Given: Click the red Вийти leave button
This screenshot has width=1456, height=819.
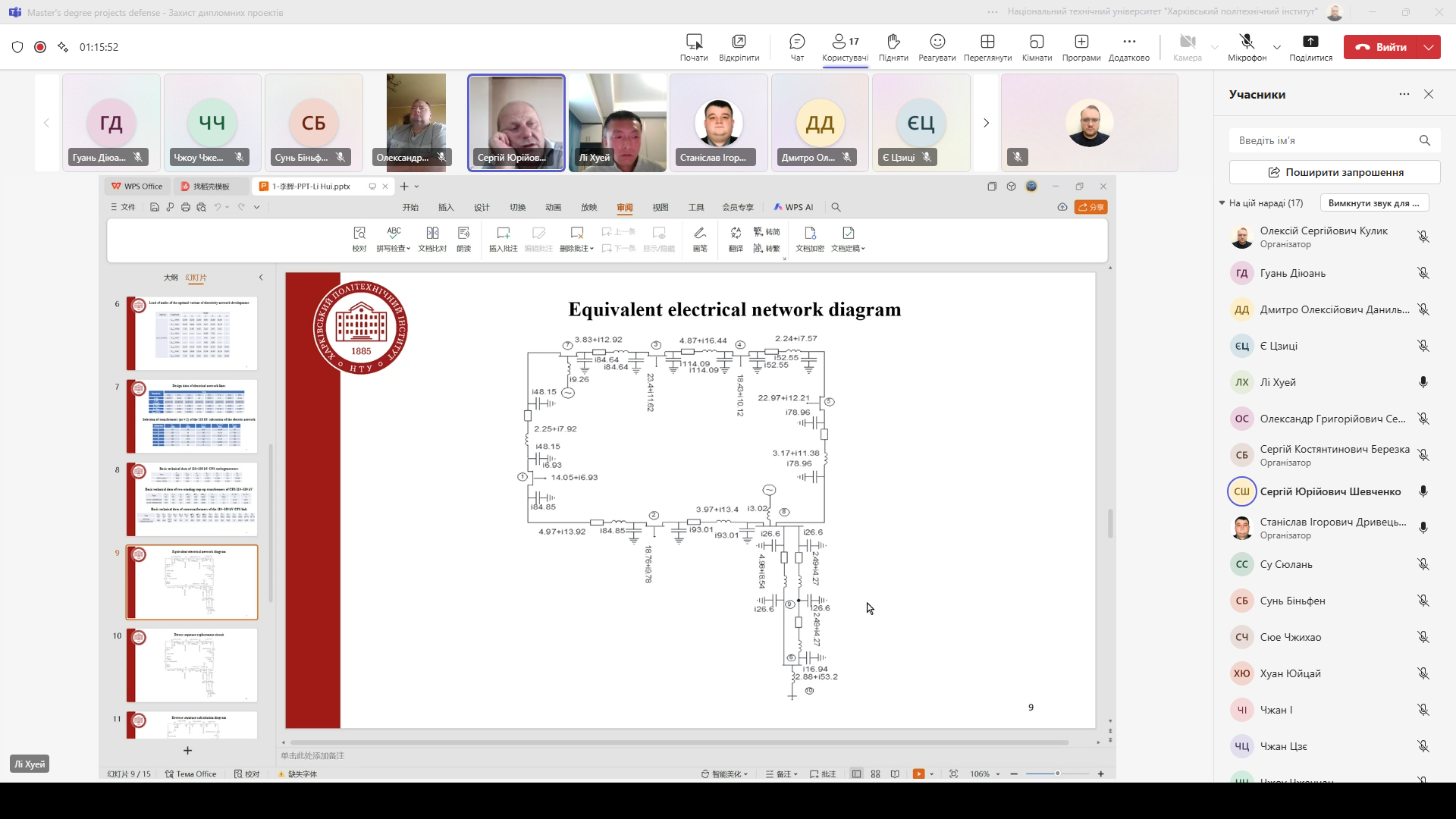Looking at the screenshot, I should pyautogui.click(x=1382, y=47).
